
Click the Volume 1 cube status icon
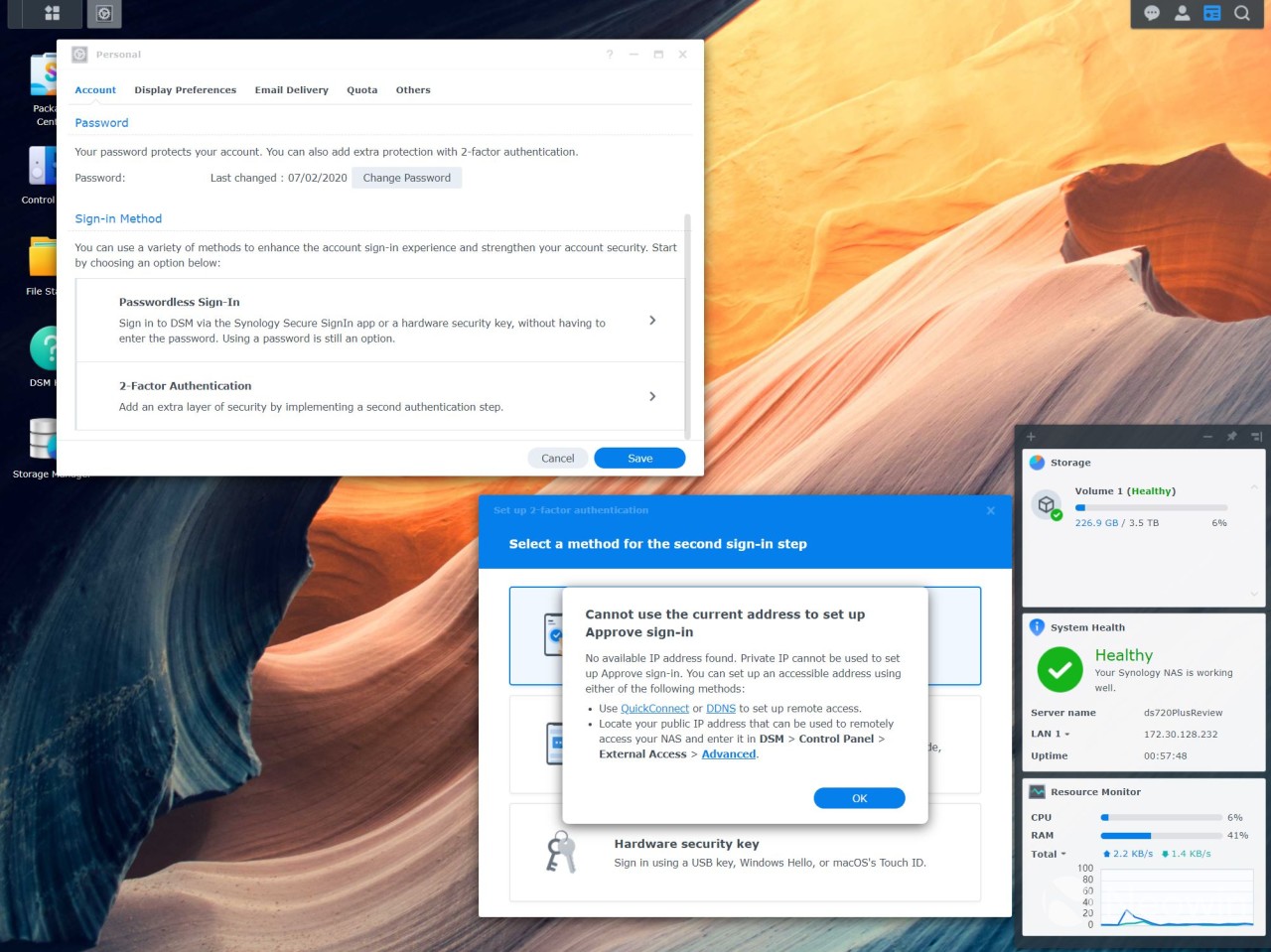point(1047,505)
